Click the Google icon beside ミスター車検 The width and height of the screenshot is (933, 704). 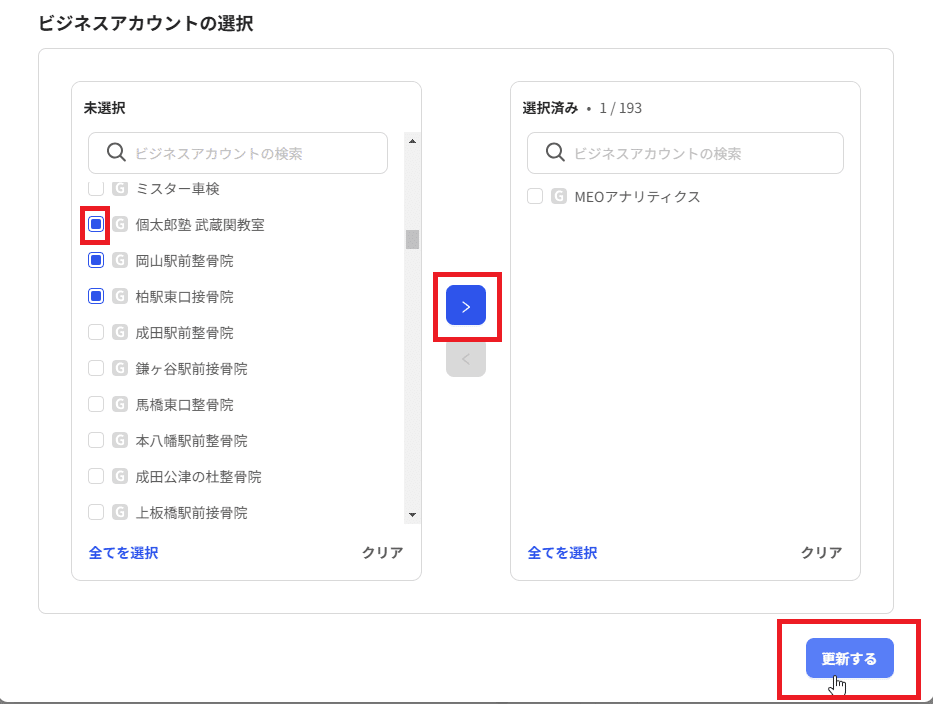pyautogui.click(x=119, y=189)
